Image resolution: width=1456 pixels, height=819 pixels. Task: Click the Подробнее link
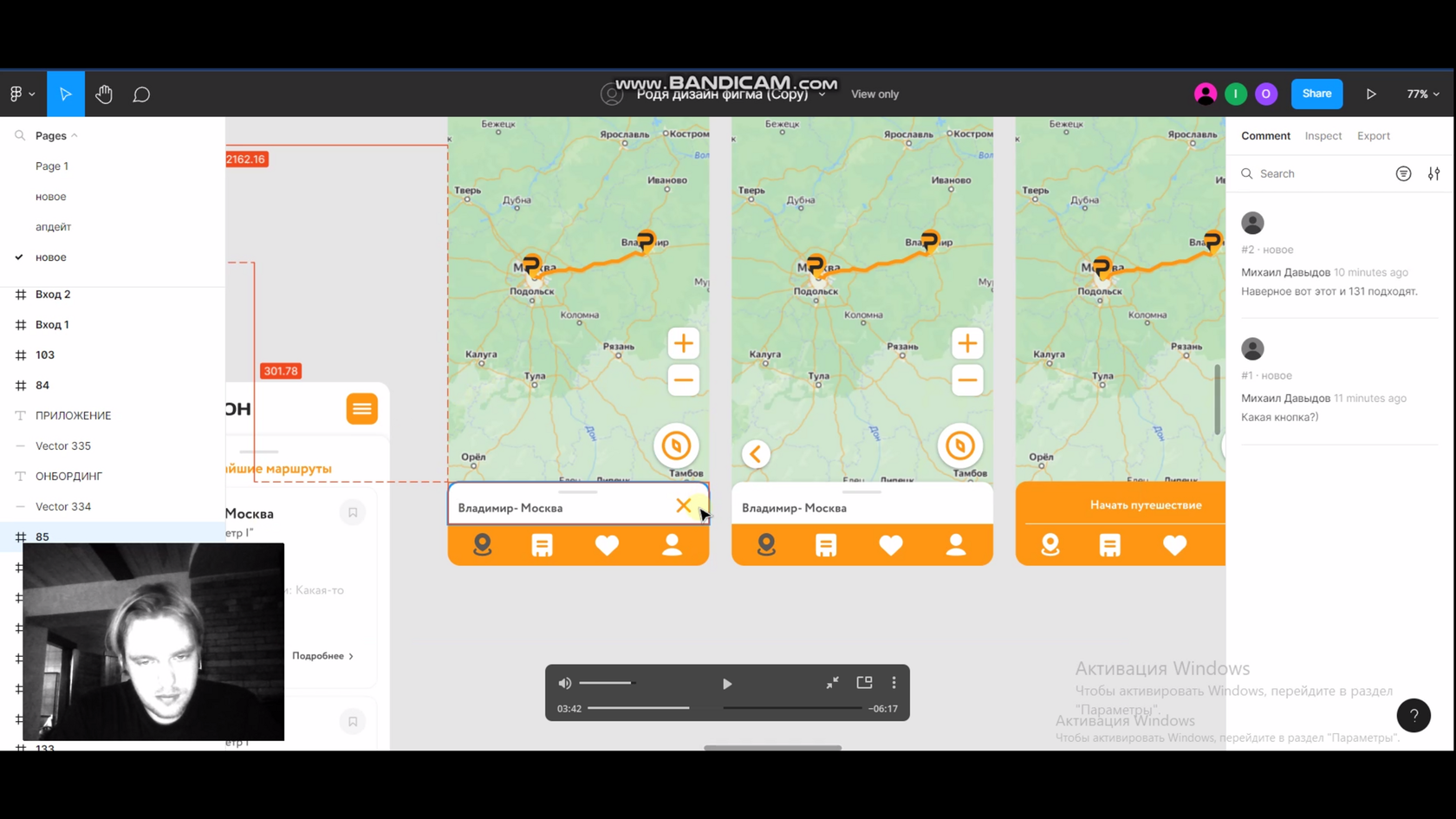pos(322,656)
